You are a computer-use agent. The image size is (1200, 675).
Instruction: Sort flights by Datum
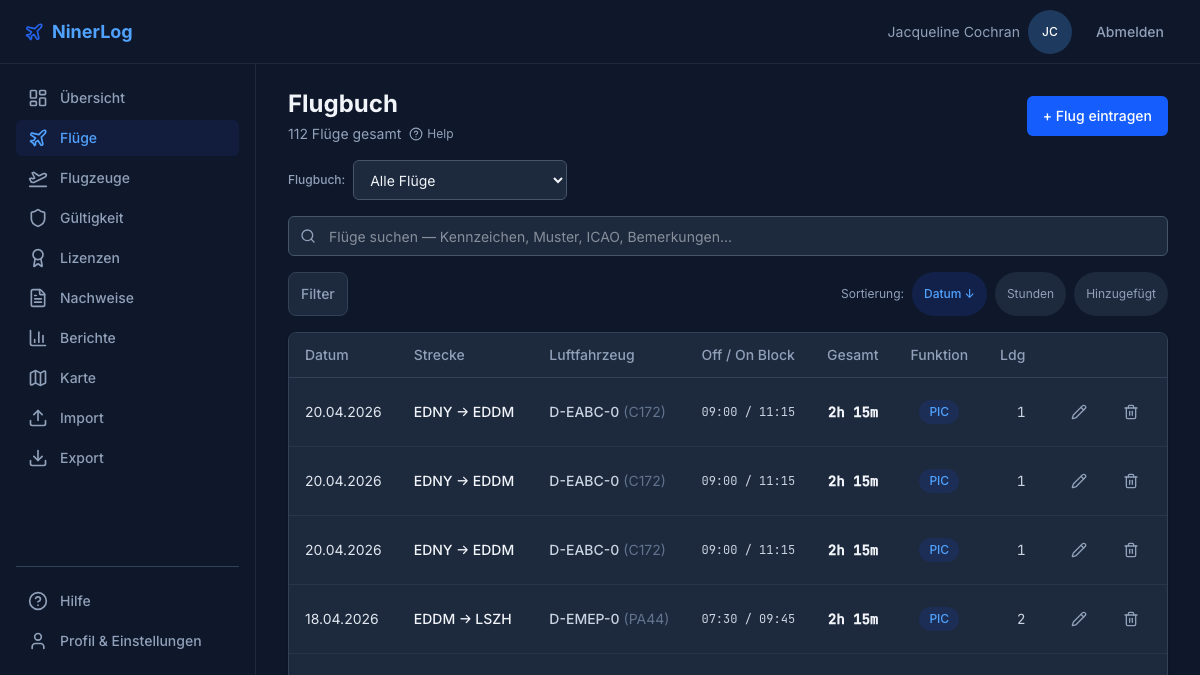coord(949,294)
